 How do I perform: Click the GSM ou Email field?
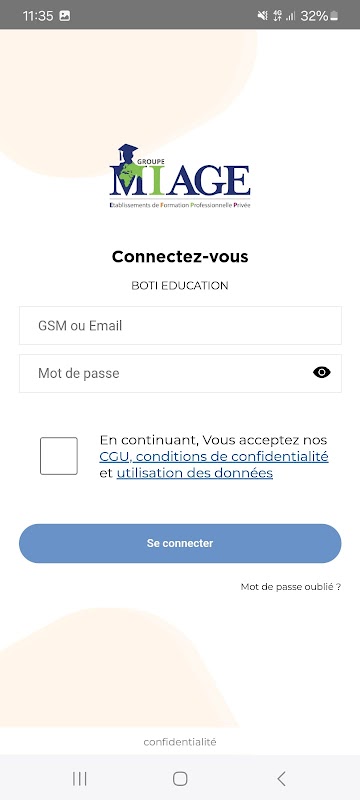coord(180,326)
